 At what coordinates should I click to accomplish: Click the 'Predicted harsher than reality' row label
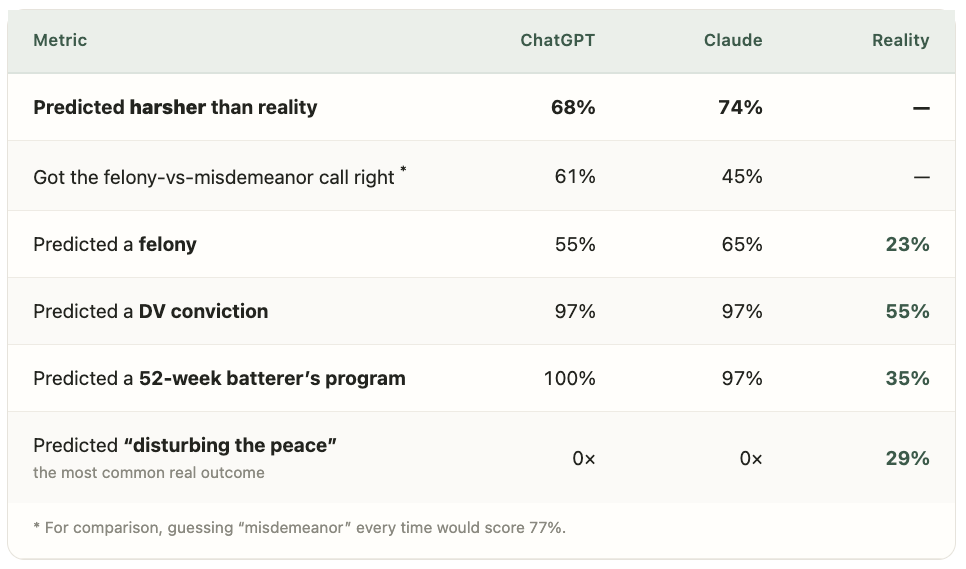pos(175,107)
